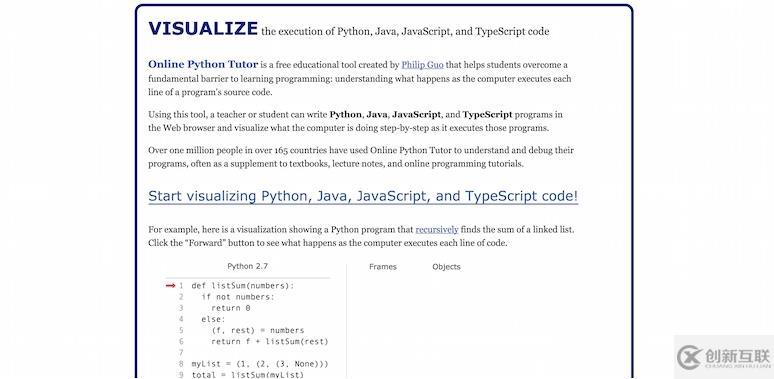The height and width of the screenshot is (379, 774).
Task: Click bold word TypeScript in second paragraph
Action: click(x=487, y=114)
